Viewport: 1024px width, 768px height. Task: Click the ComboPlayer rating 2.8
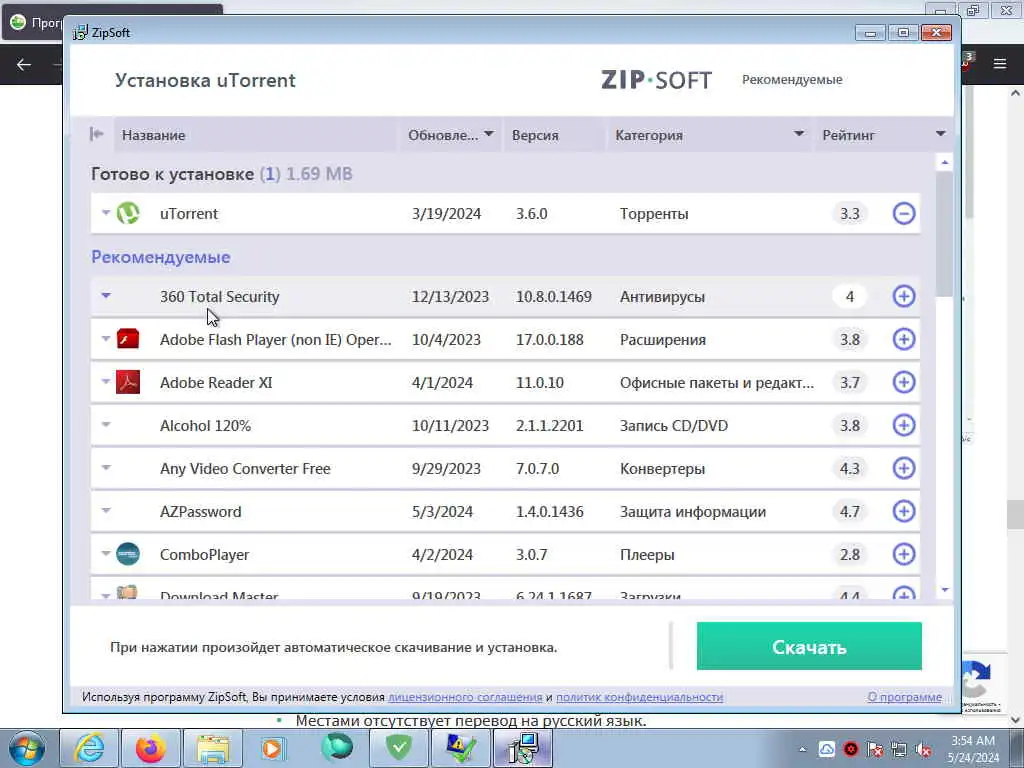coord(850,554)
